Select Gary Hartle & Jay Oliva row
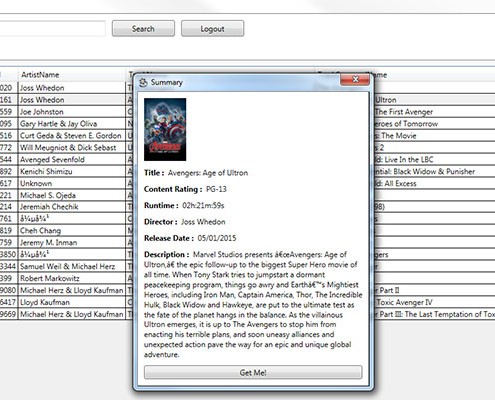 [72, 124]
